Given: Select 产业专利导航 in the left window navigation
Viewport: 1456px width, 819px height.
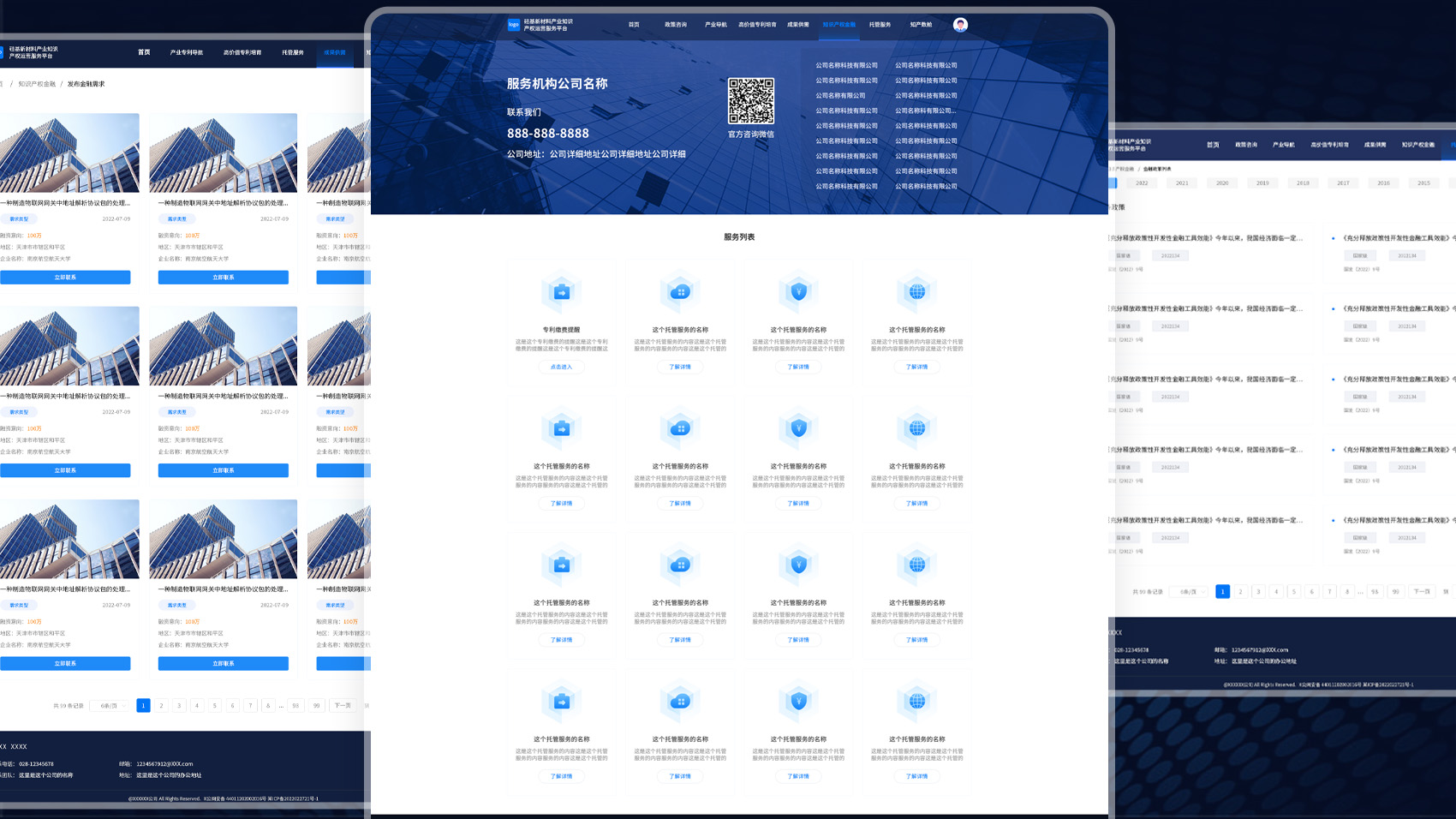Looking at the screenshot, I should 187,52.
